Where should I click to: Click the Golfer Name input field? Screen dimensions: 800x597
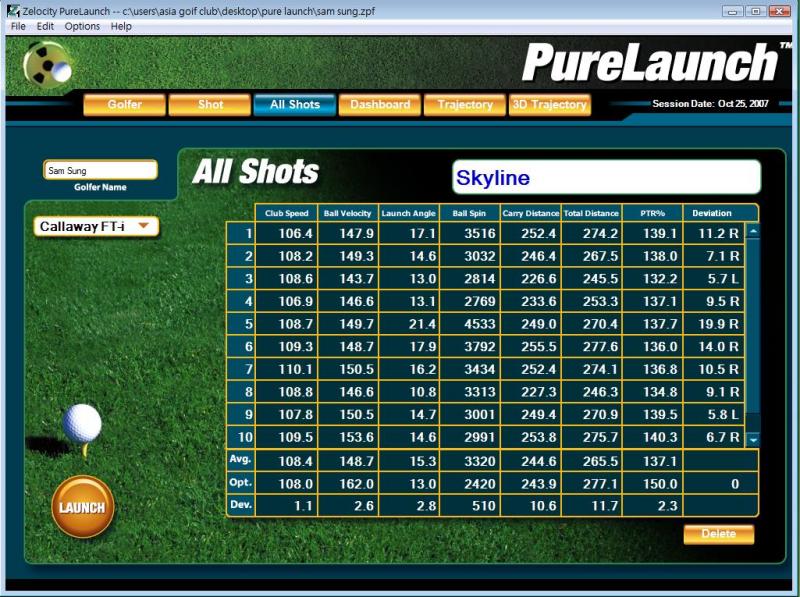tap(100, 171)
